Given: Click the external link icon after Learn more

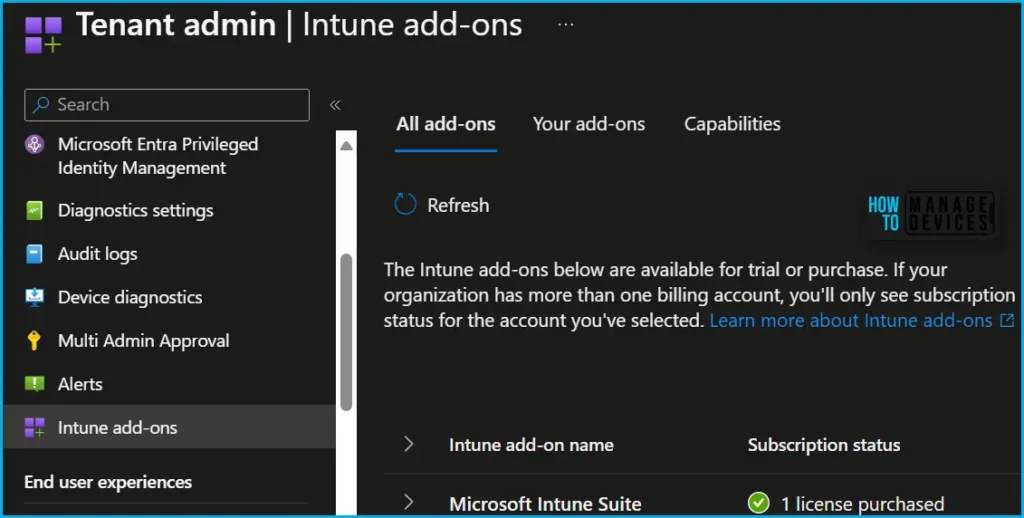Looking at the screenshot, I should (x=1006, y=320).
